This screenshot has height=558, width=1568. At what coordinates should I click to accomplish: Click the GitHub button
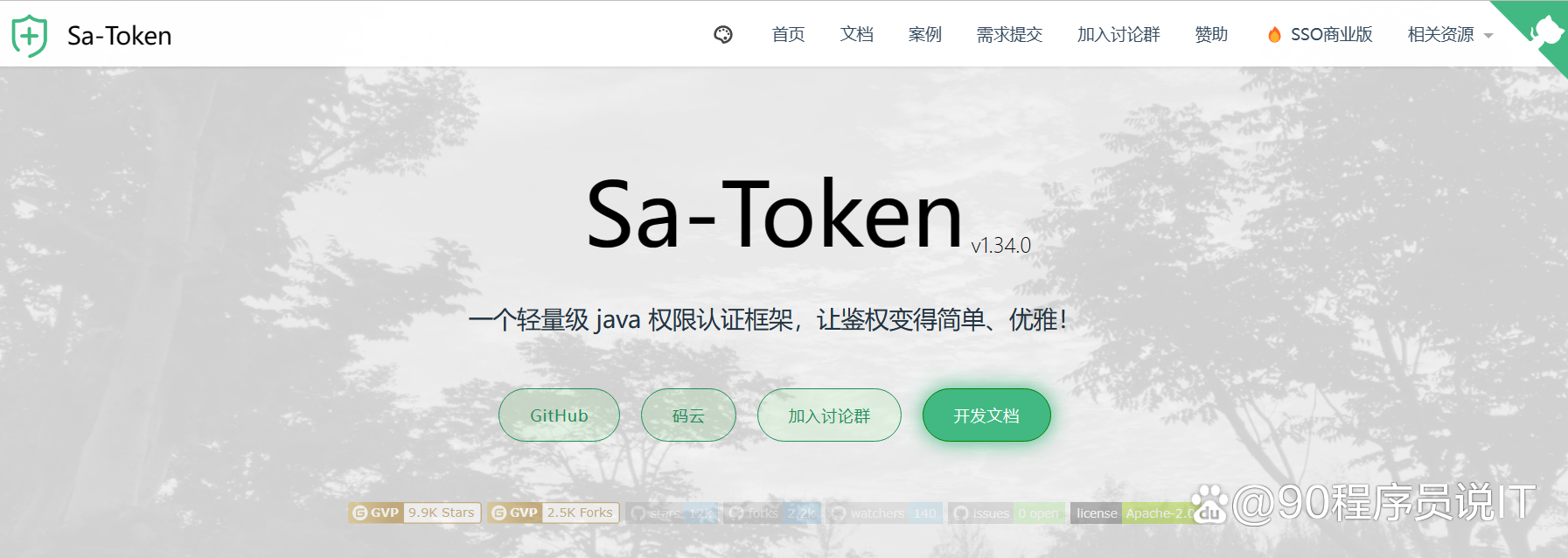tap(559, 415)
